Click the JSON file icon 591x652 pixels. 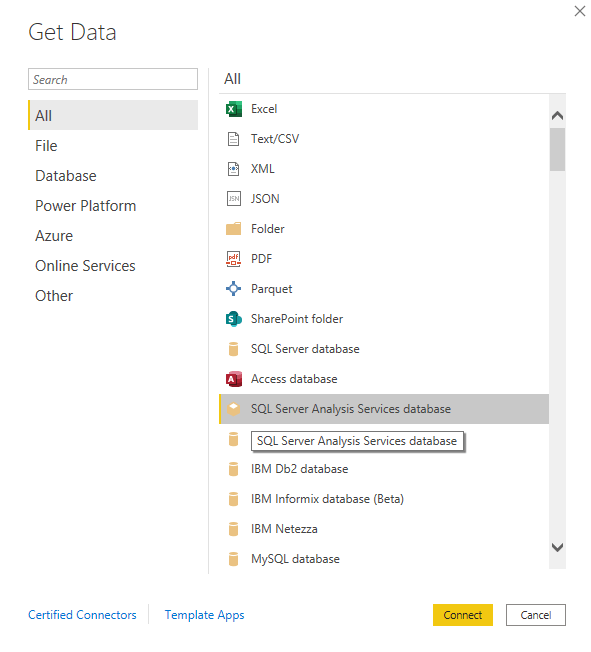[233, 199]
